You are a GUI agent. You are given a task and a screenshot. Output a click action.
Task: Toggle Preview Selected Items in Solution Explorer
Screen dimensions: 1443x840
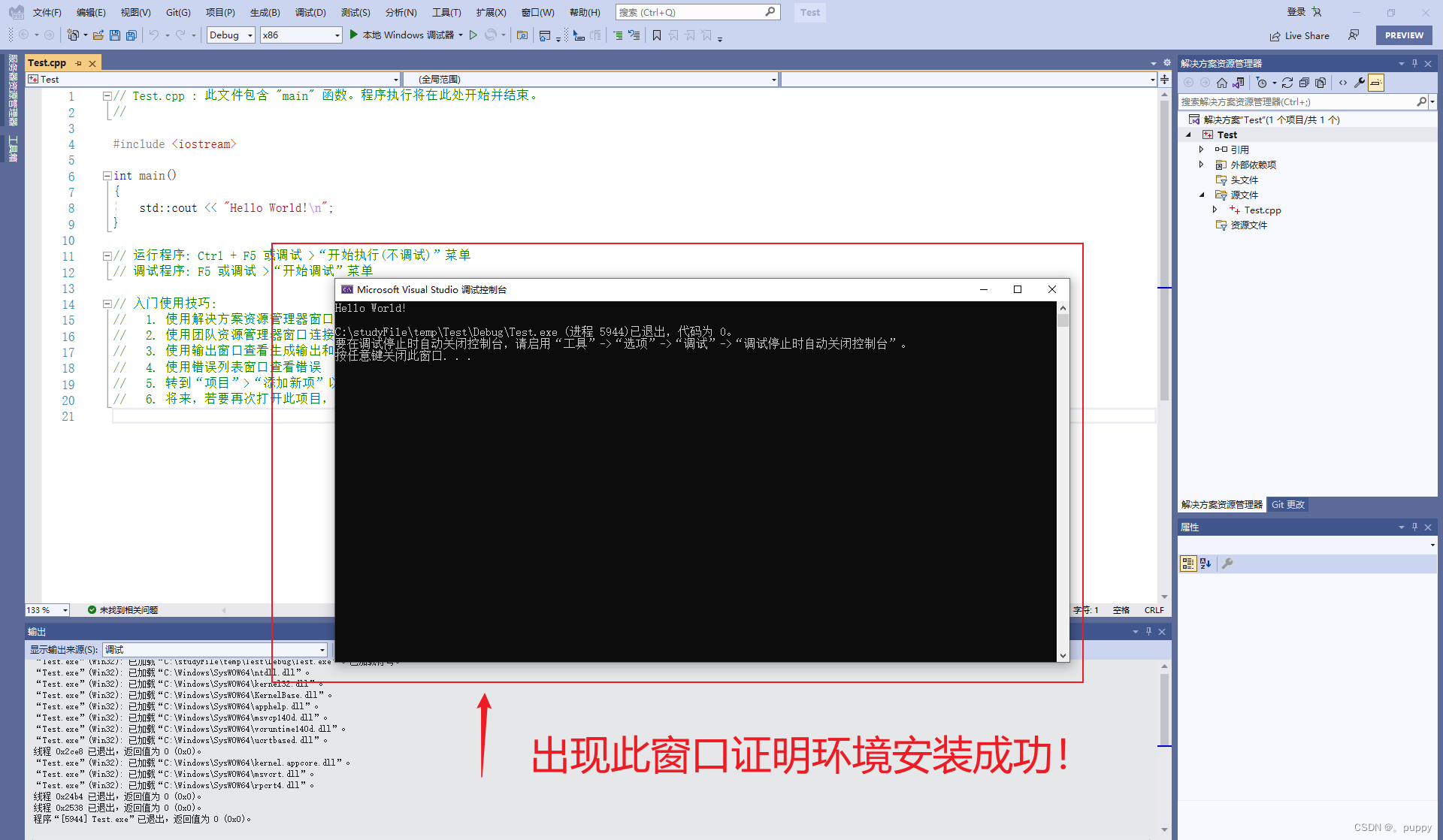pyautogui.click(x=1376, y=83)
